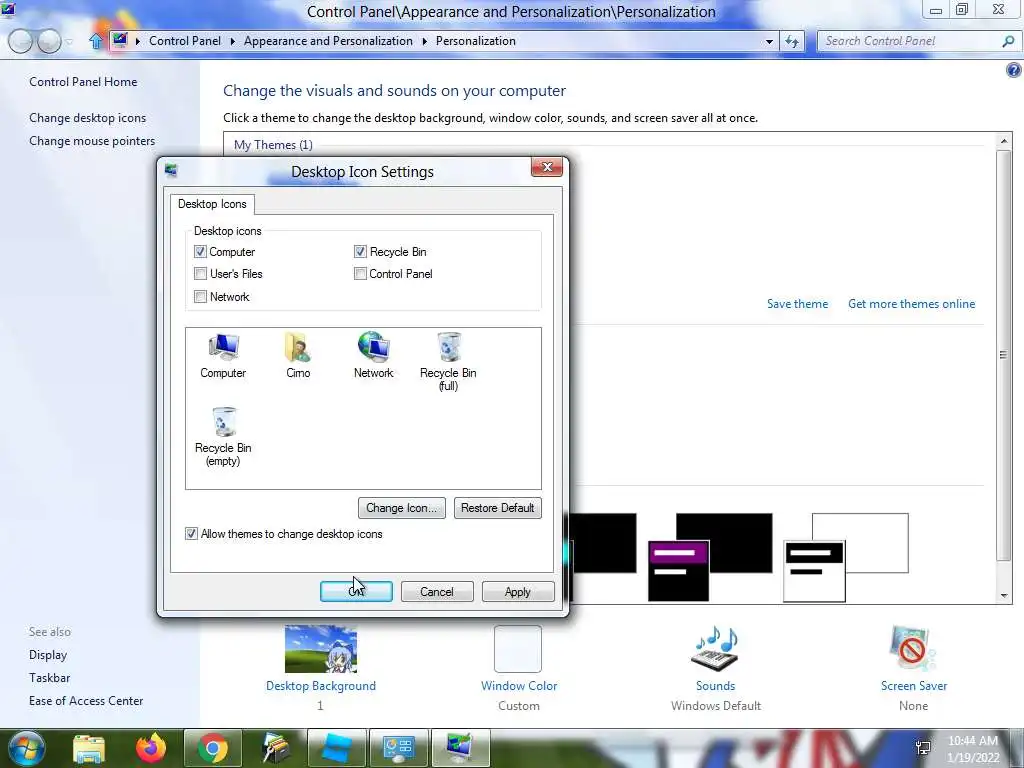Click the Forward navigation arrow
Viewport: 1024px width, 768px height.
click(x=49, y=41)
